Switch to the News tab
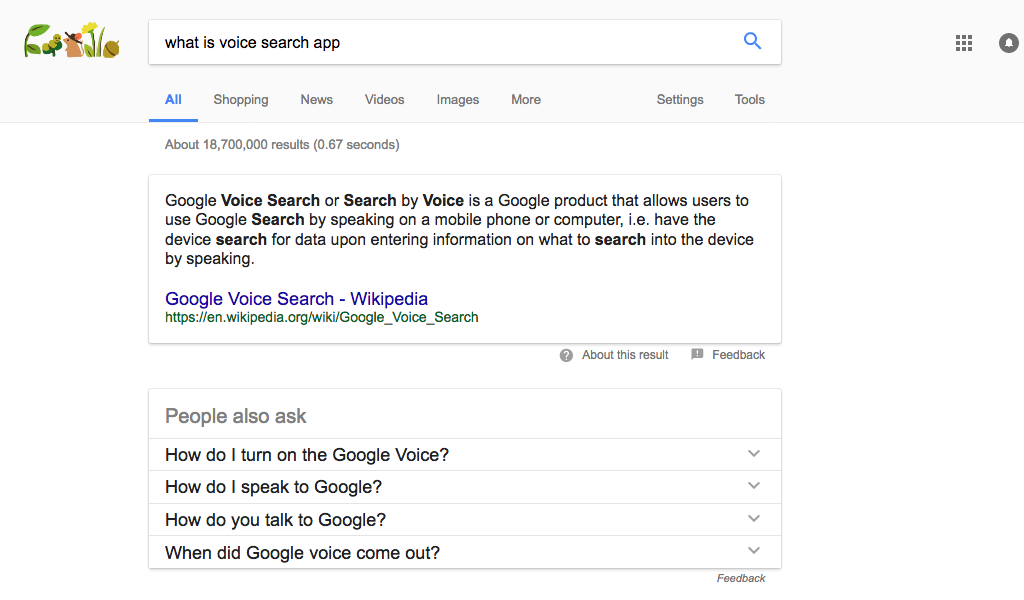 (317, 100)
